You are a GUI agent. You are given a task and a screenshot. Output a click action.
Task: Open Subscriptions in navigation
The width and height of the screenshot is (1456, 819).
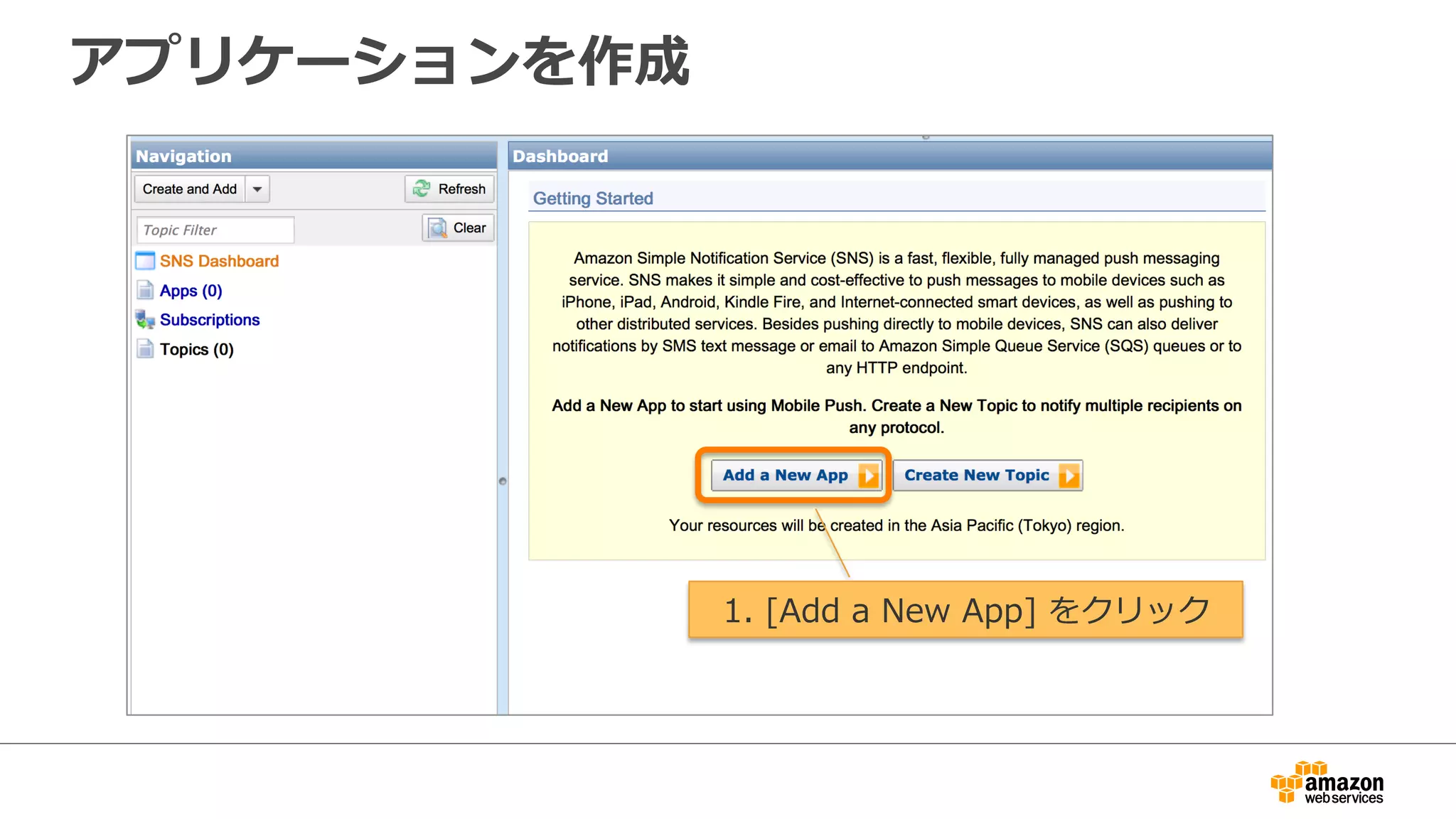pos(210,320)
